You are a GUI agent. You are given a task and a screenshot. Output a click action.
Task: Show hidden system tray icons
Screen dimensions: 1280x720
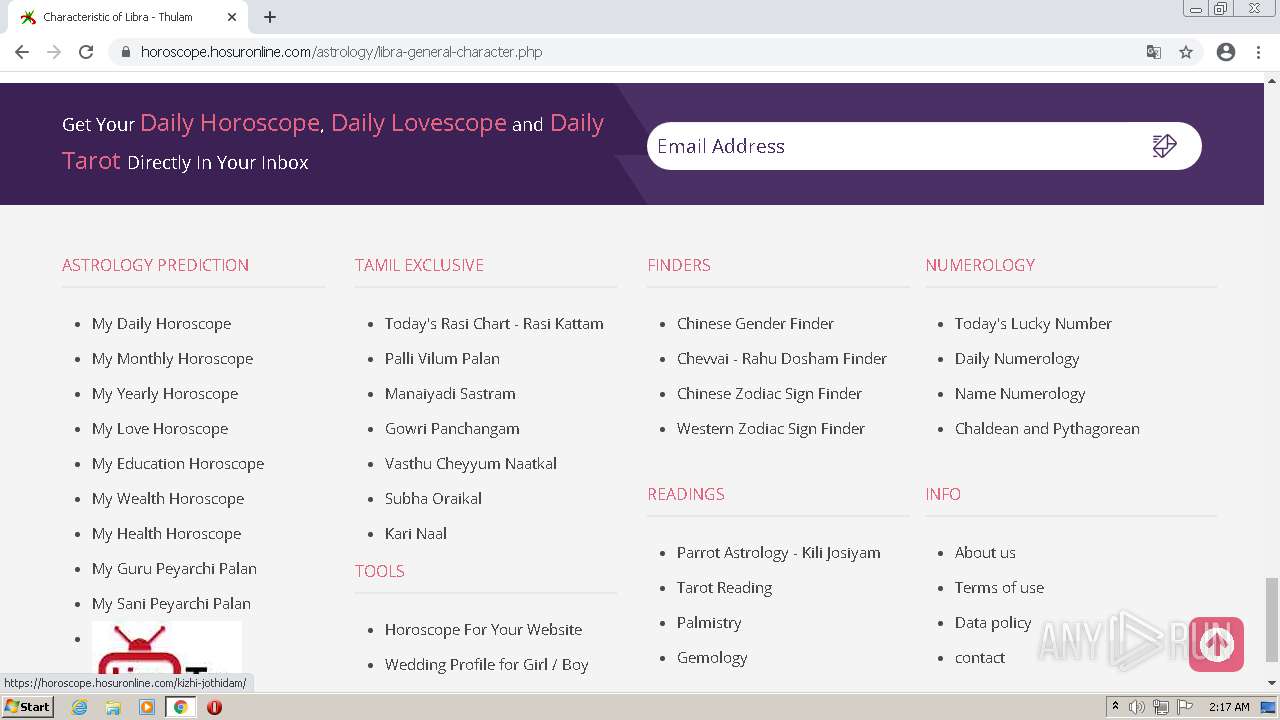point(1115,707)
